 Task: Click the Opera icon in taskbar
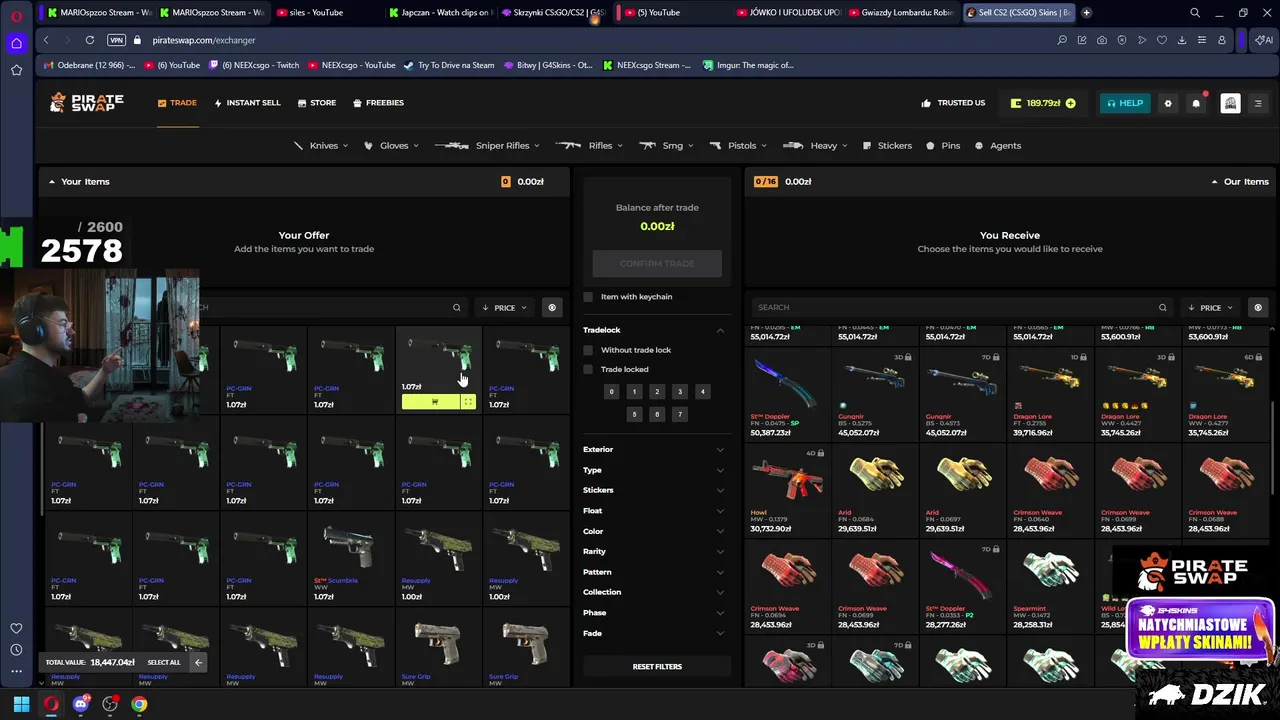tap(51, 704)
